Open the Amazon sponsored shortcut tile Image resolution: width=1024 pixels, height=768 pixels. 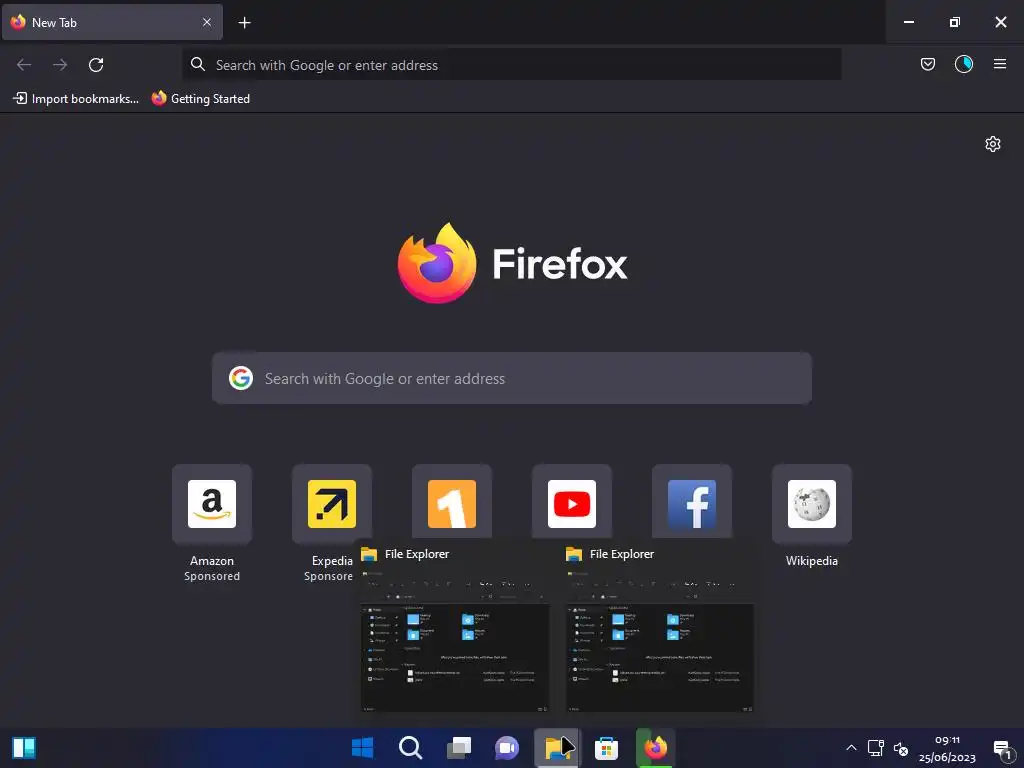point(212,504)
